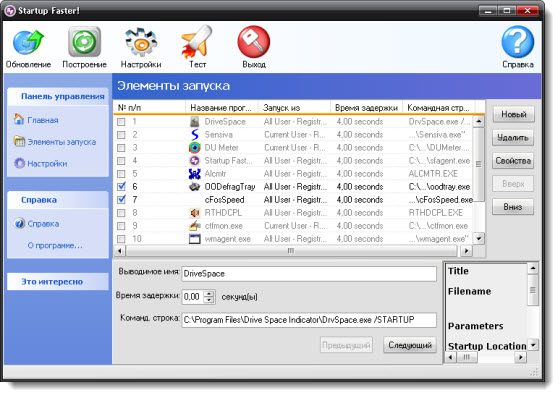This screenshot has height=397, width=560.
Task: Move the item down with Вниз button
Action: tap(513, 207)
